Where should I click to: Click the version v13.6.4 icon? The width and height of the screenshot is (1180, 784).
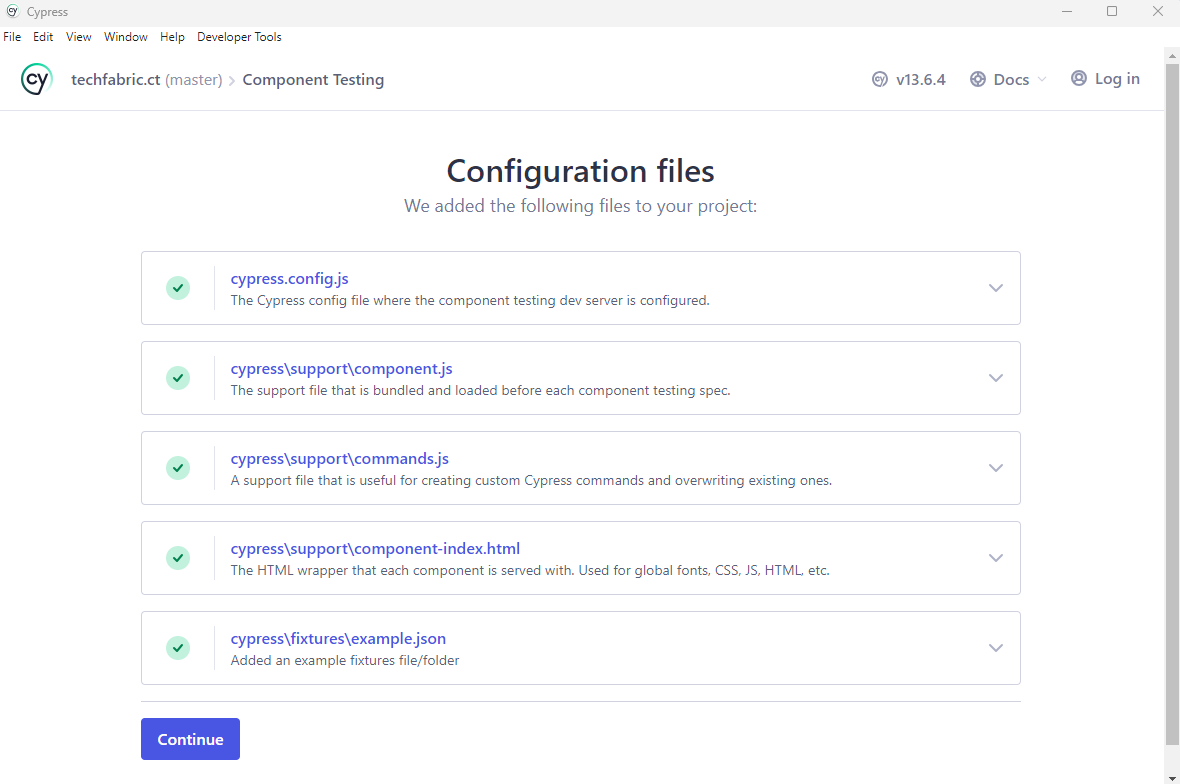click(x=880, y=79)
